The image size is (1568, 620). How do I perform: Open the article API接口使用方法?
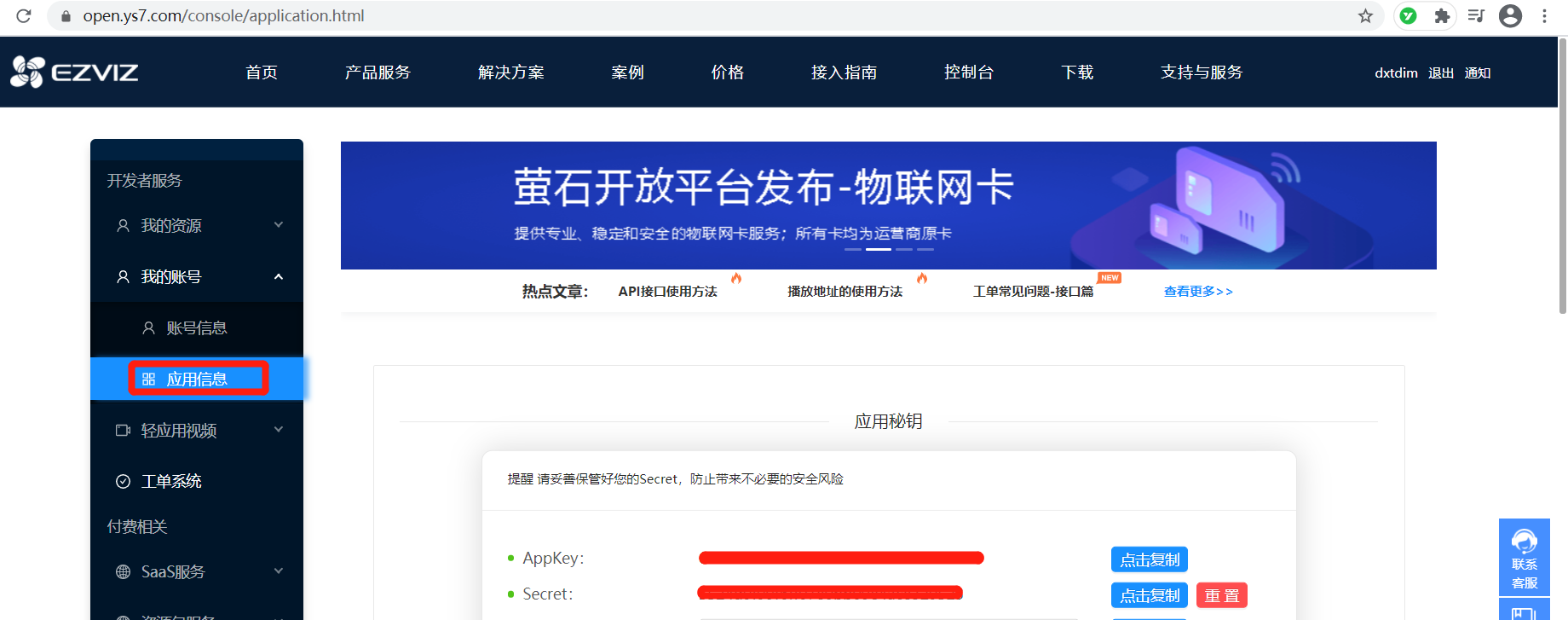668,292
